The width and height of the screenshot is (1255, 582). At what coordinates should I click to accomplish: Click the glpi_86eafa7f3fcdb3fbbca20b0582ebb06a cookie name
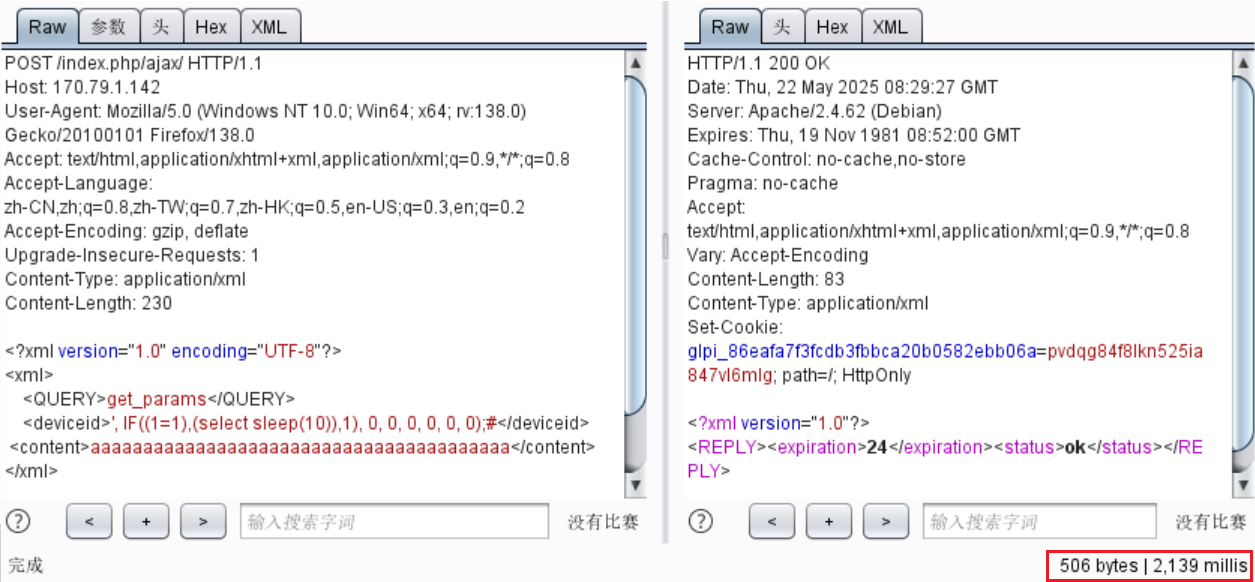[x=861, y=351]
